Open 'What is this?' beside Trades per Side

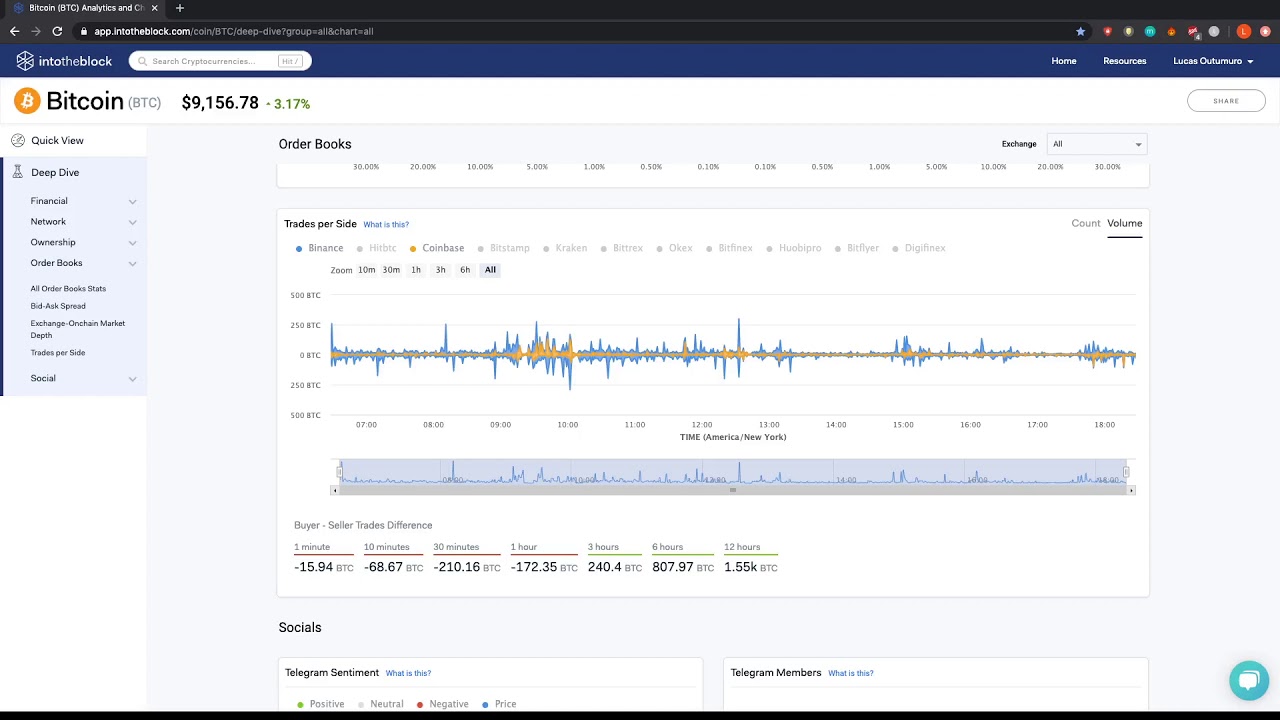coord(386,225)
